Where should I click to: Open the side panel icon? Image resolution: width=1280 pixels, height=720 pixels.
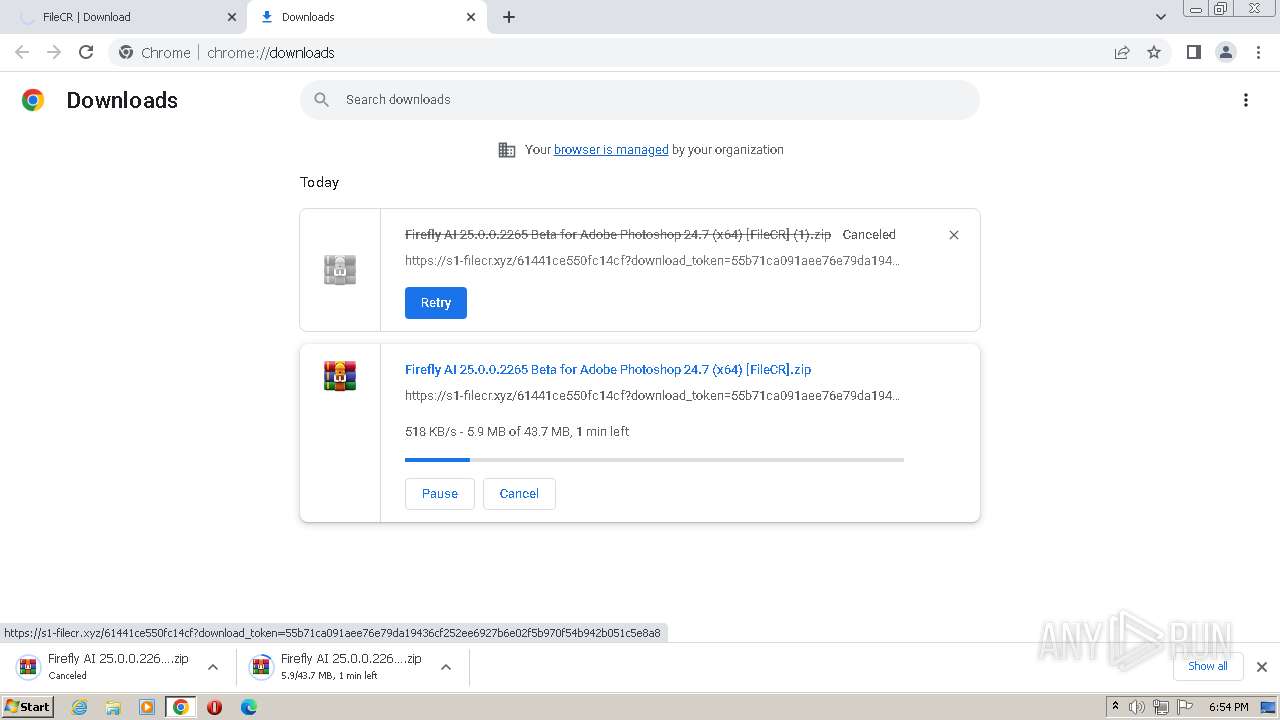click(1193, 52)
